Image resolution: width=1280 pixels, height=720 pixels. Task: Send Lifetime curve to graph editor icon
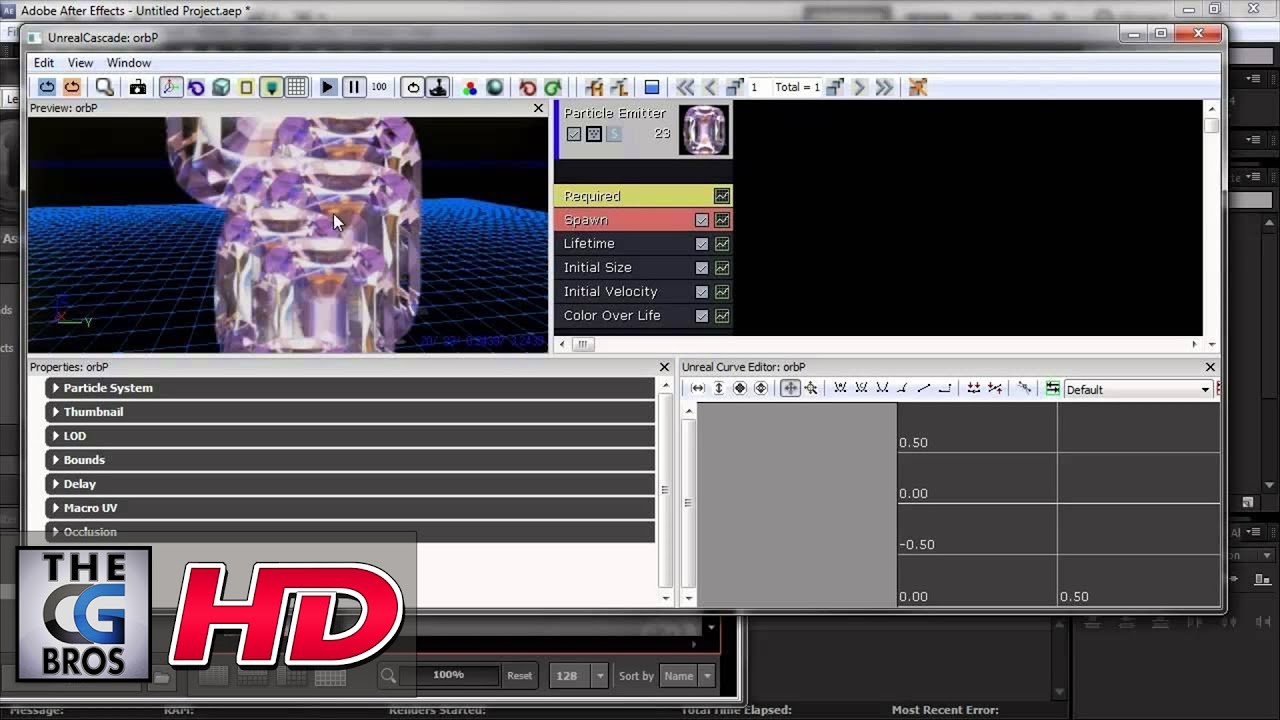pos(722,244)
